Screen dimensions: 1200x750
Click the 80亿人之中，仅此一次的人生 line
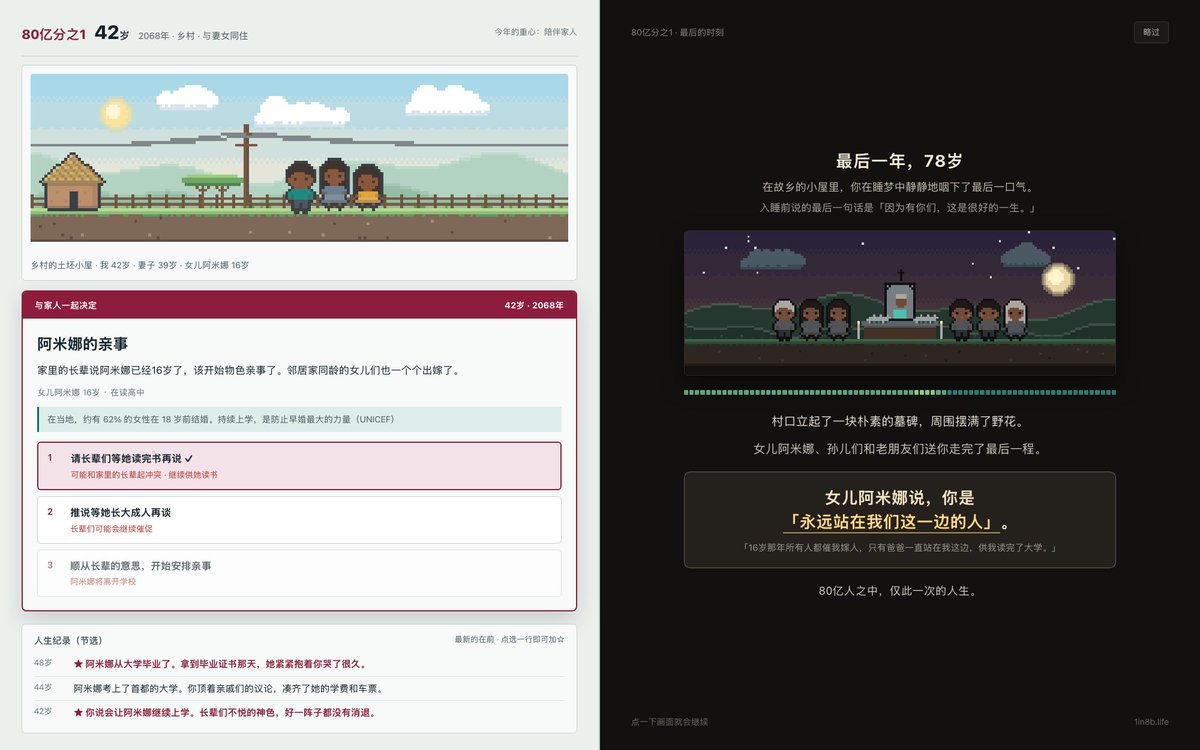coord(898,590)
